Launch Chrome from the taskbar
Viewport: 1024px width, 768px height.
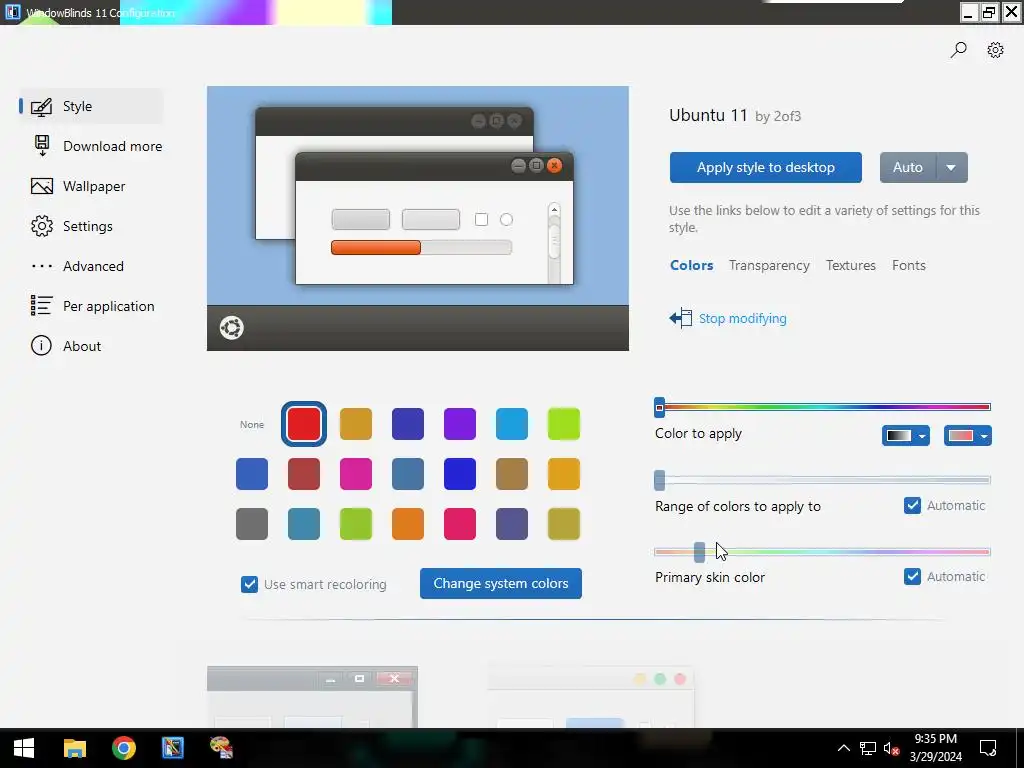(123, 748)
